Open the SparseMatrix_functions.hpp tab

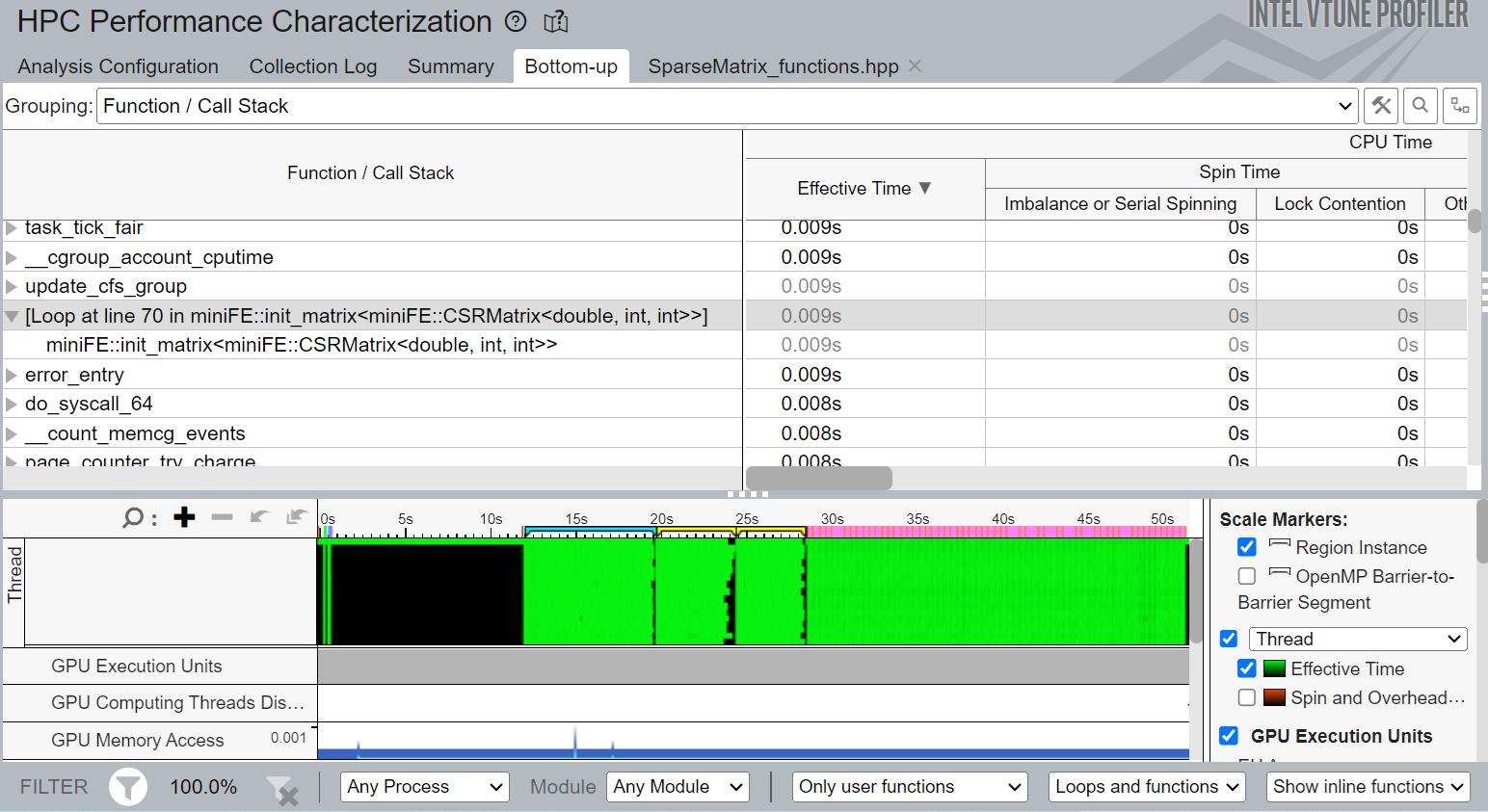[x=773, y=66]
